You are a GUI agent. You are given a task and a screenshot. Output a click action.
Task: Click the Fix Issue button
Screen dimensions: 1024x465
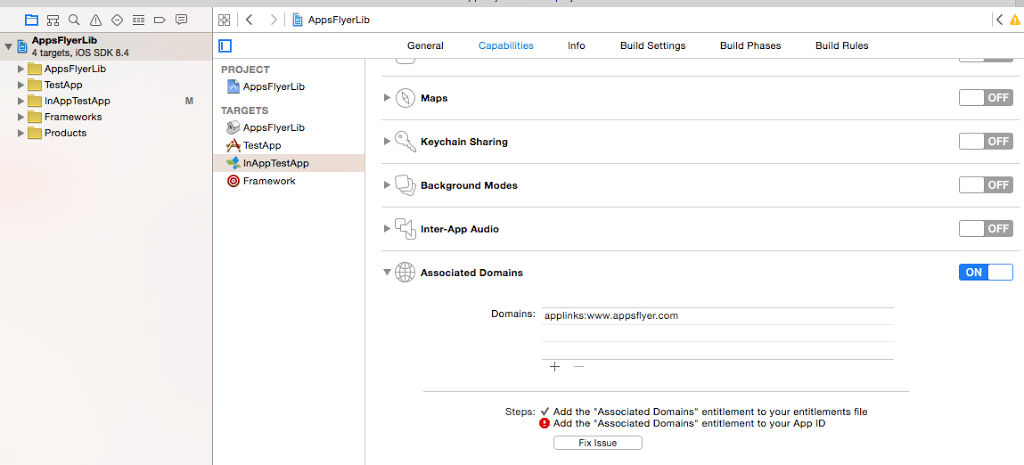pyautogui.click(x=598, y=443)
